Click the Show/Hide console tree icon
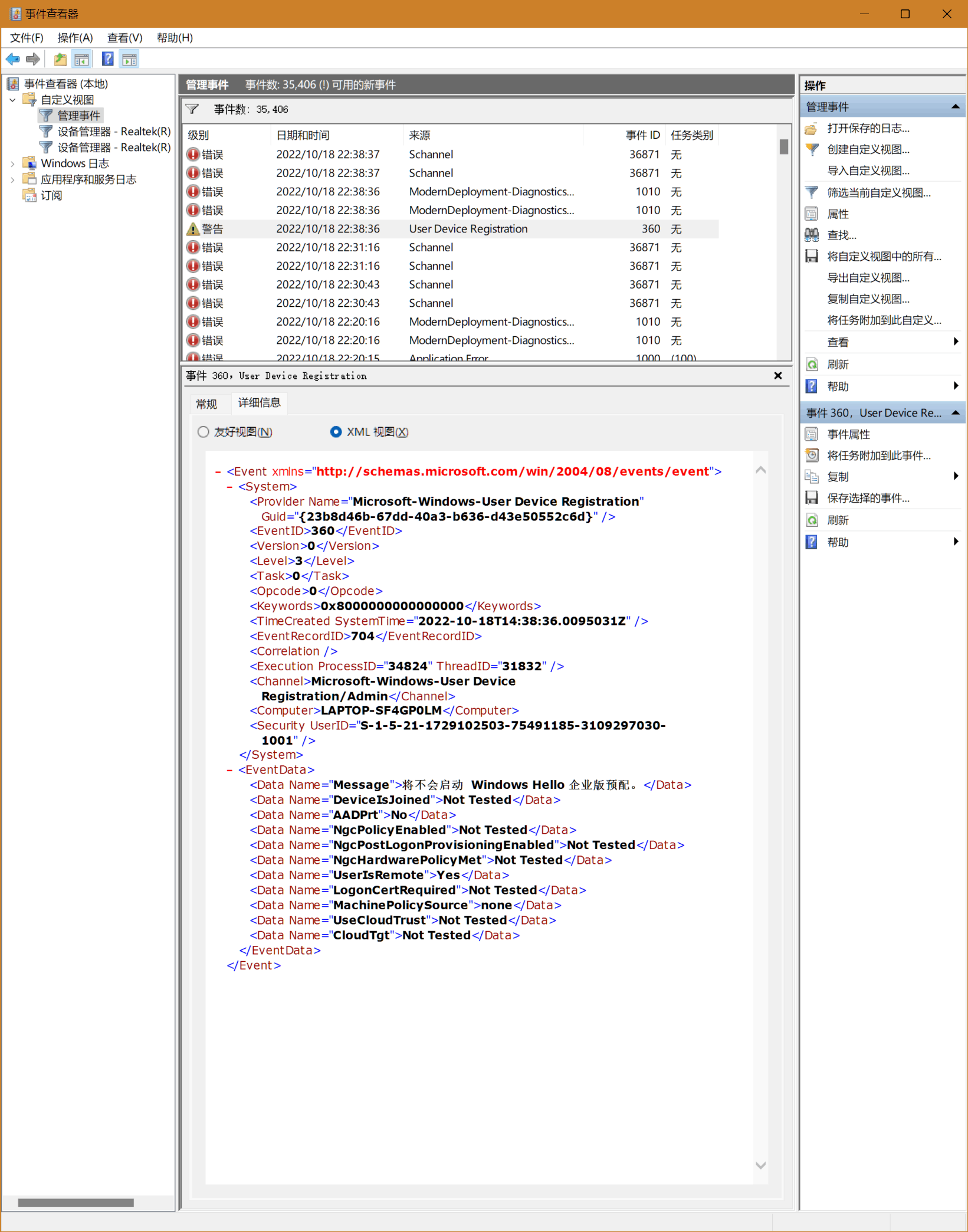Viewport: 968px width, 1232px height. (81, 59)
